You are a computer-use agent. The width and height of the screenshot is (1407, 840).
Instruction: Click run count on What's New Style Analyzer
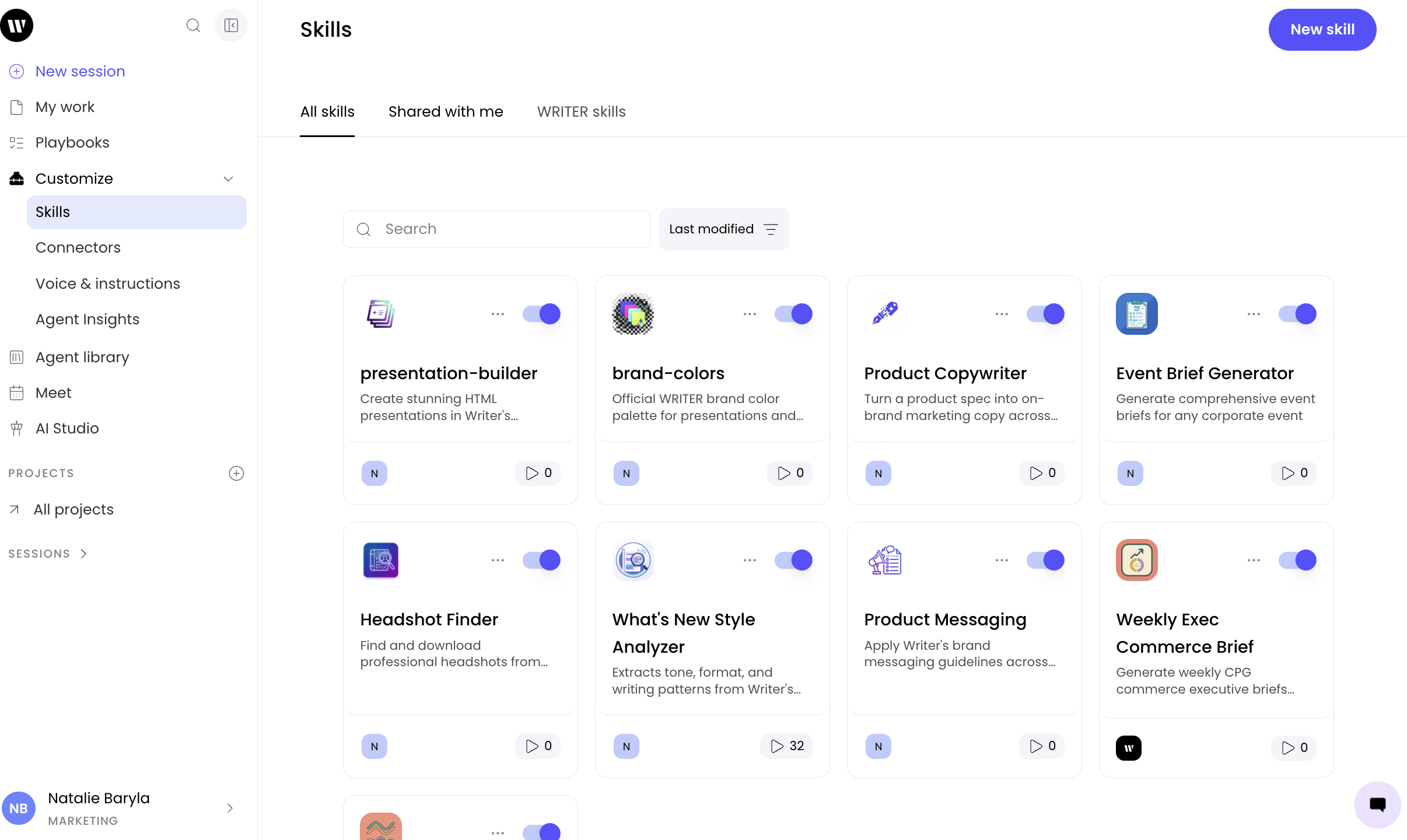tap(786, 746)
